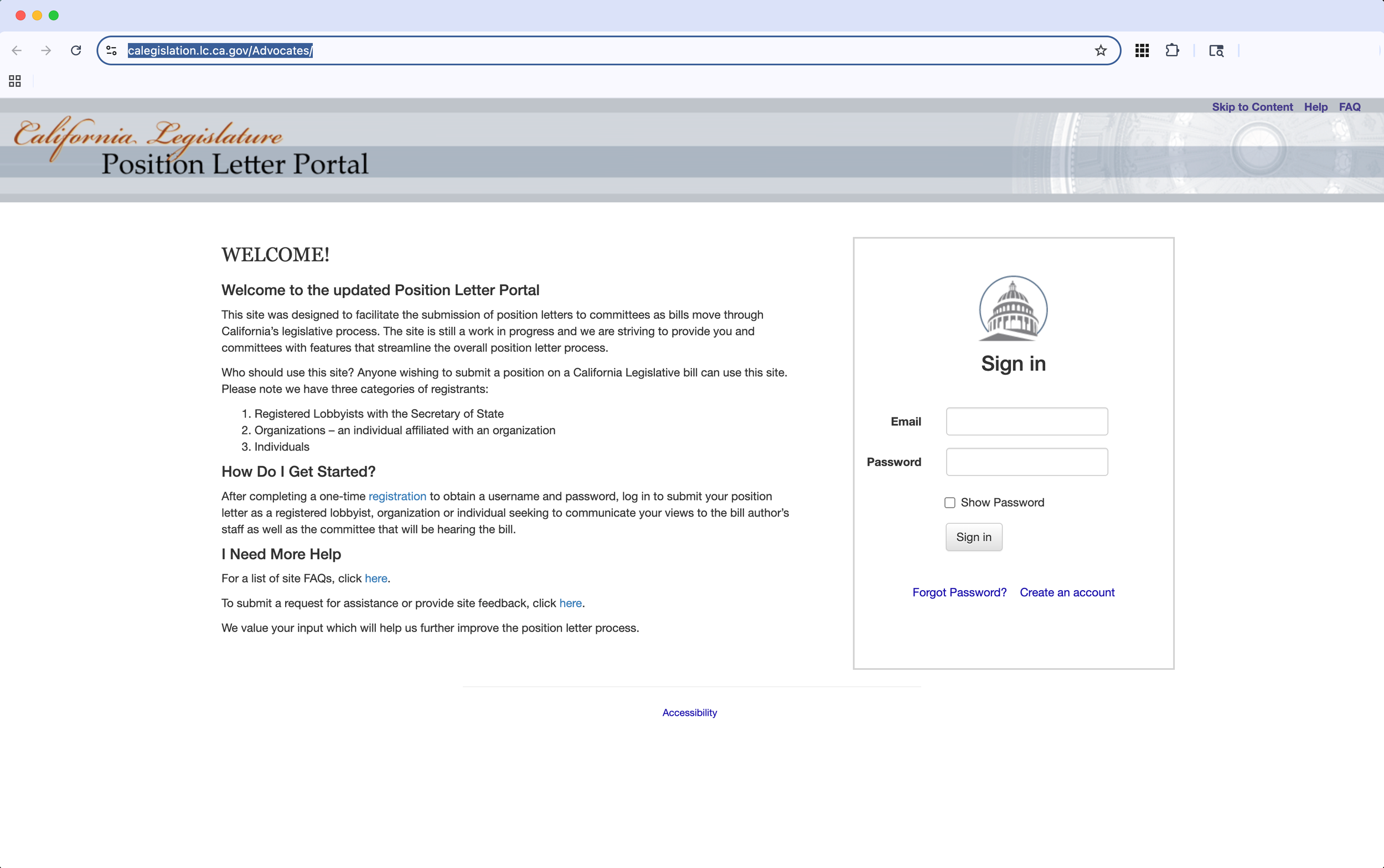Open the search-in-page icon near extensions
1384x868 pixels.
click(x=1216, y=51)
